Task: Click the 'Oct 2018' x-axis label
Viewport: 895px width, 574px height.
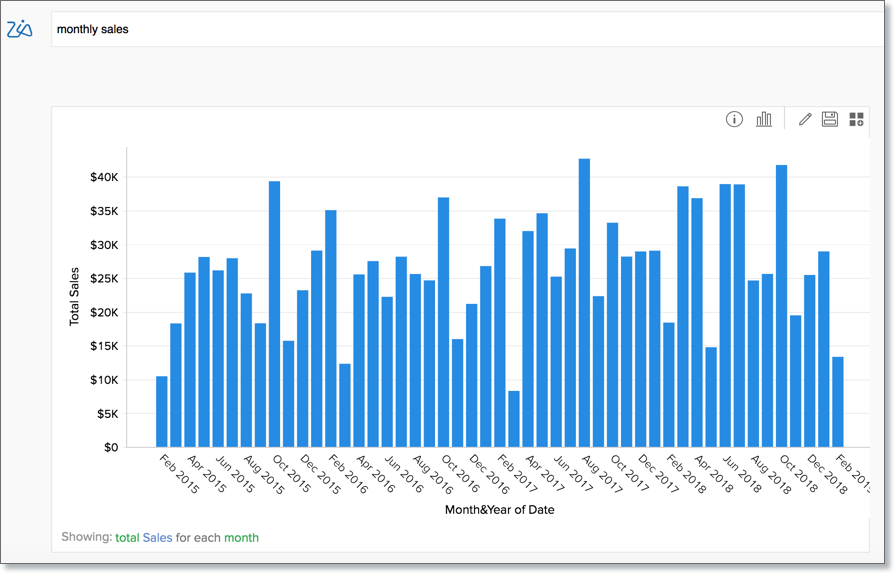Action: coord(799,474)
